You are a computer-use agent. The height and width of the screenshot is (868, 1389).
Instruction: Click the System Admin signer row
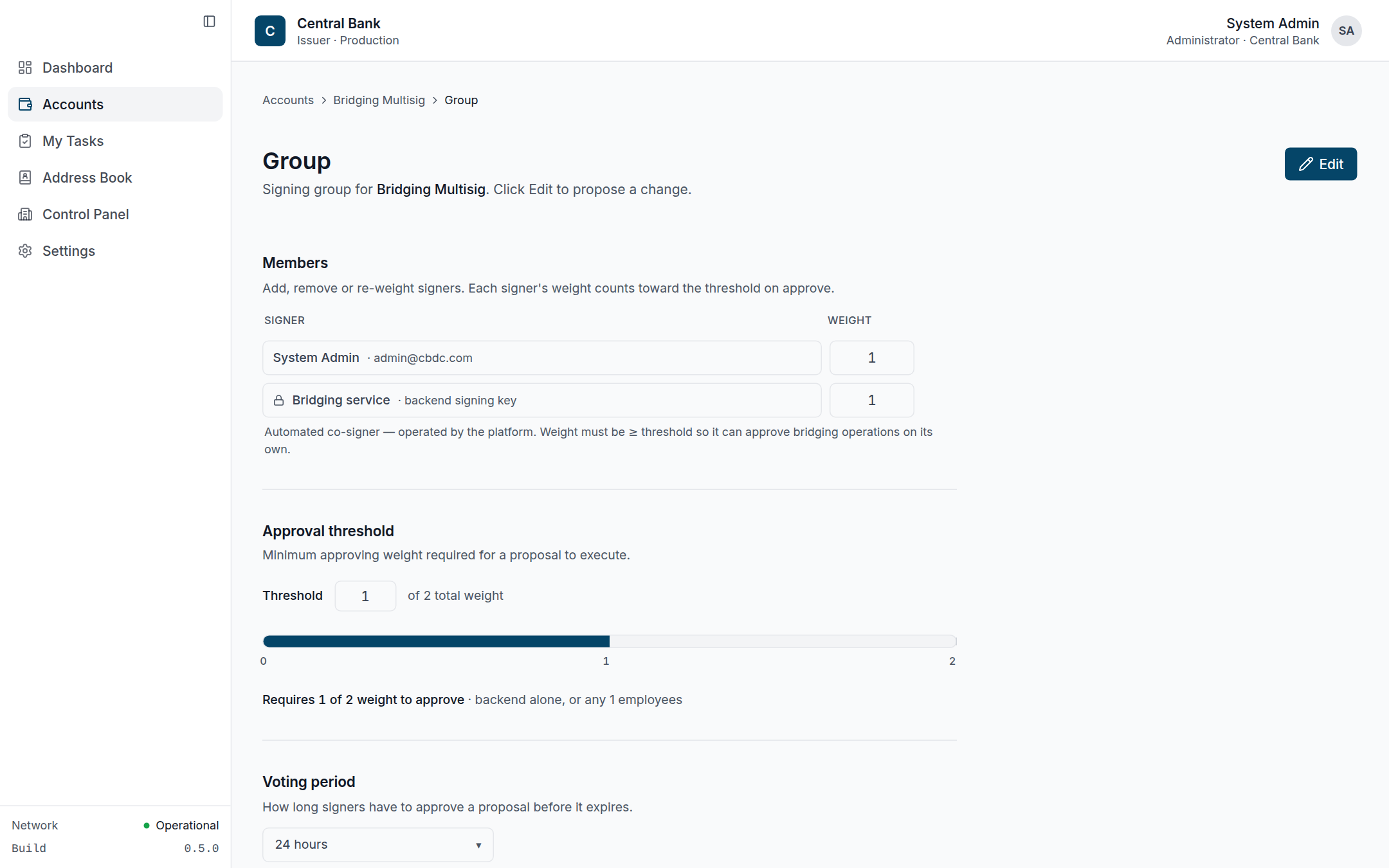[x=542, y=357]
